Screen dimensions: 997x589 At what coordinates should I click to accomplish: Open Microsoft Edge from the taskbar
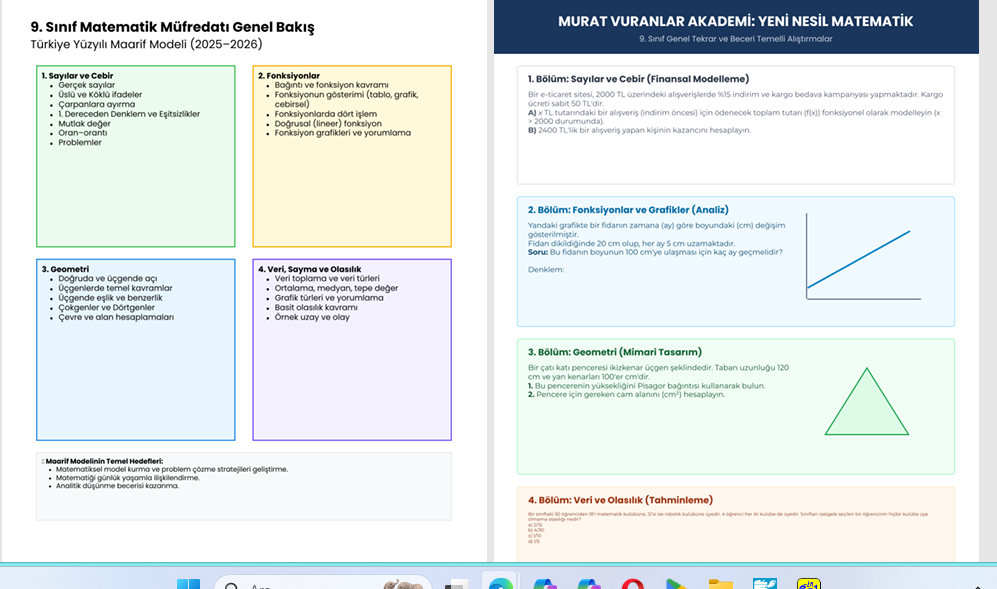coord(500,583)
